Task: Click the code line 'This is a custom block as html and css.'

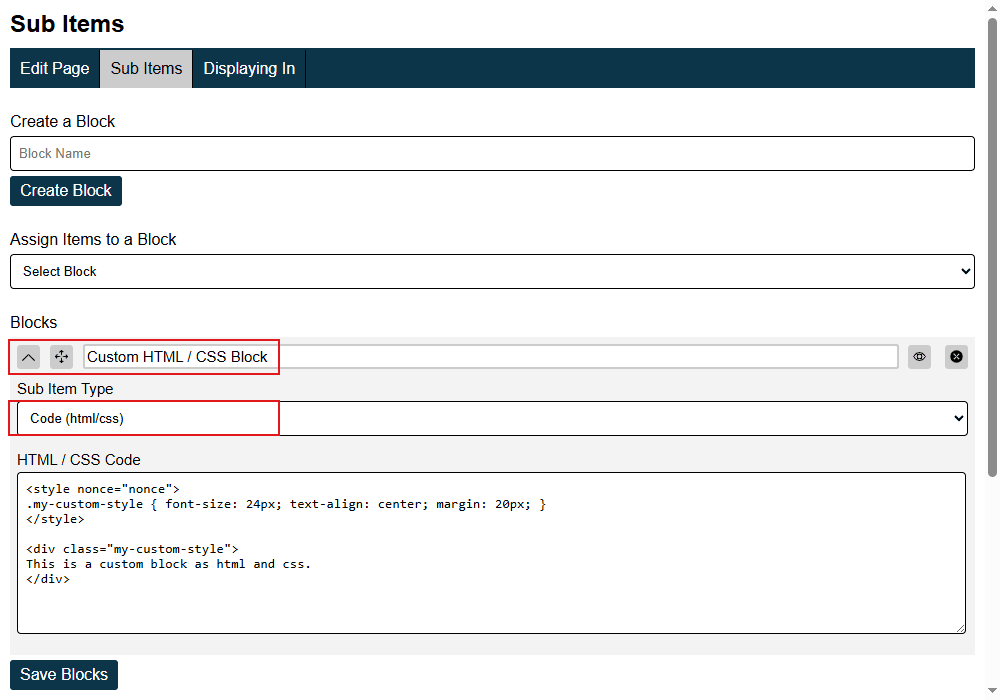Action: [x=168, y=564]
